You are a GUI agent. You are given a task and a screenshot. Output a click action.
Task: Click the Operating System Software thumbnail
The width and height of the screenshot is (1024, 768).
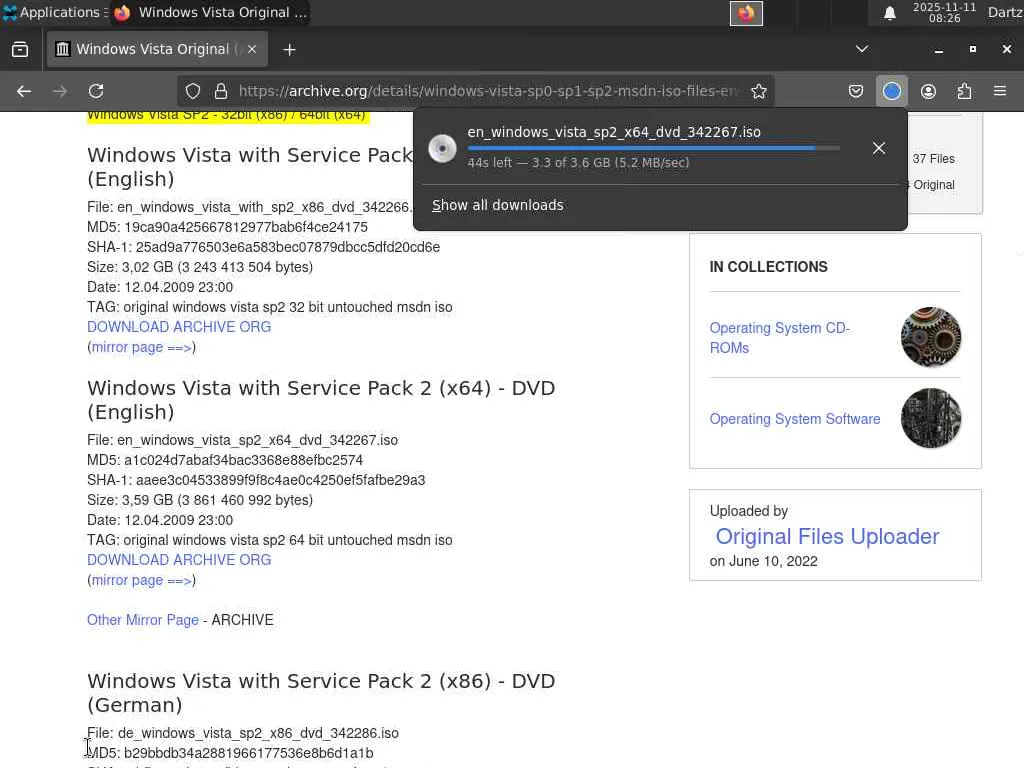pos(930,418)
